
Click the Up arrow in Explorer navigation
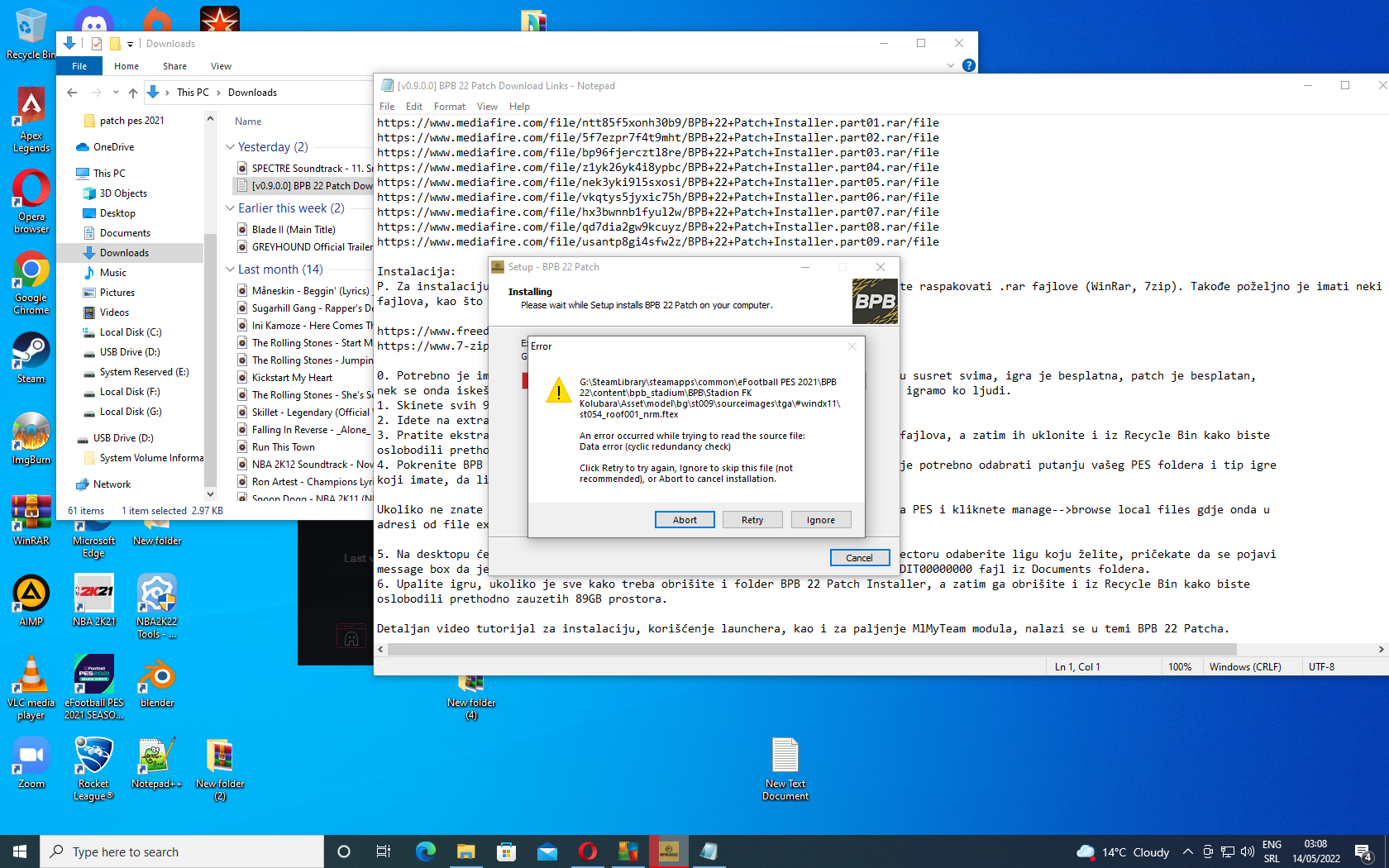point(133,93)
